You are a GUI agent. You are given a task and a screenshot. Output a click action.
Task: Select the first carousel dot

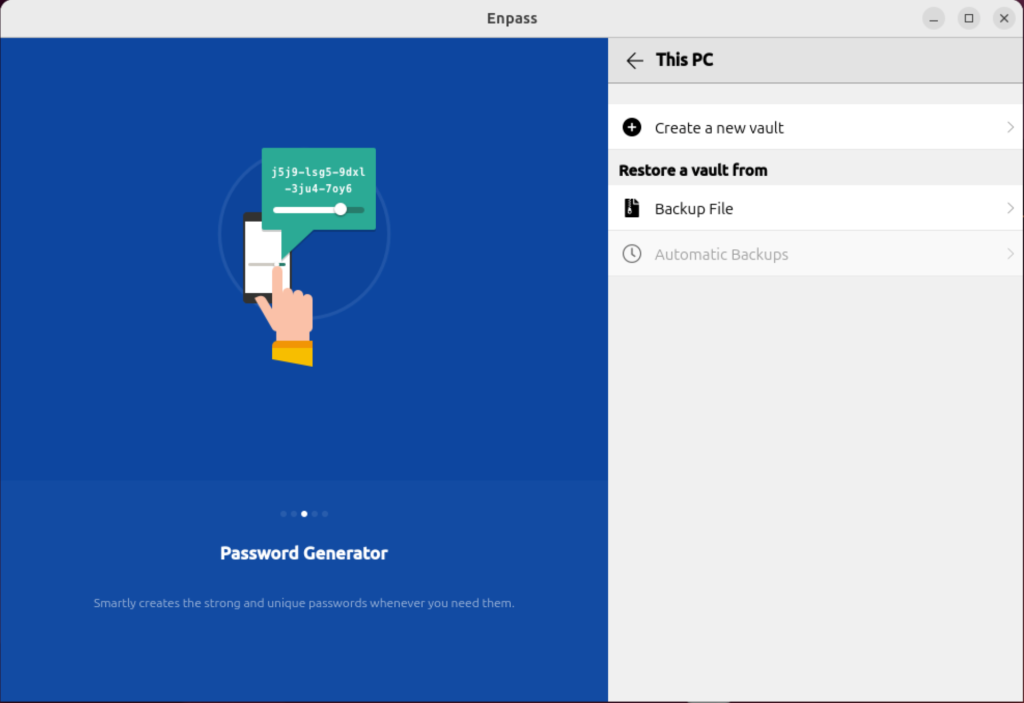(283, 513)
